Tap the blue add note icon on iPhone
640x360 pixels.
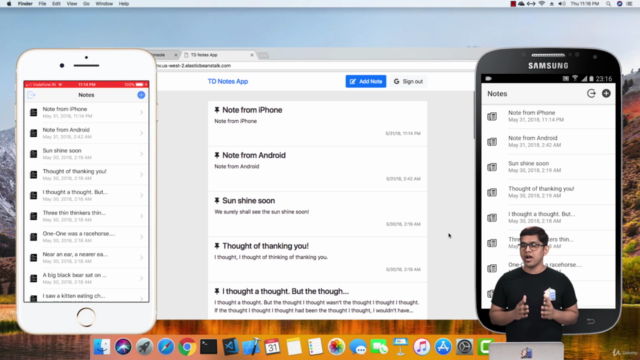point(141,95)
